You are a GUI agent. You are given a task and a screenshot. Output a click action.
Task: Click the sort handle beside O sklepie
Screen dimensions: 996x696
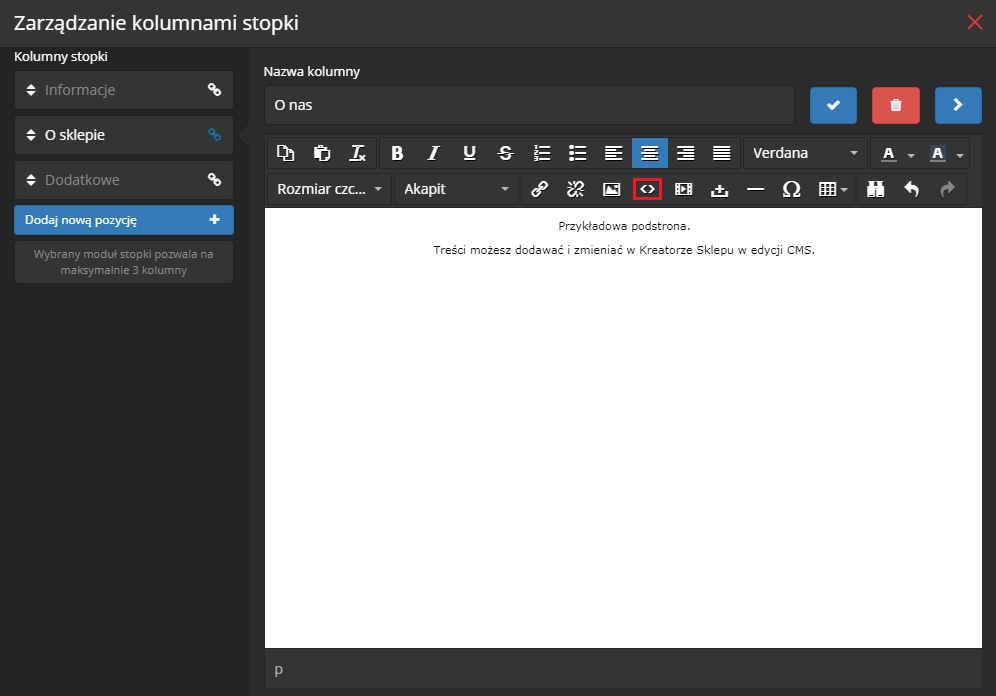[x=30, y=135]
